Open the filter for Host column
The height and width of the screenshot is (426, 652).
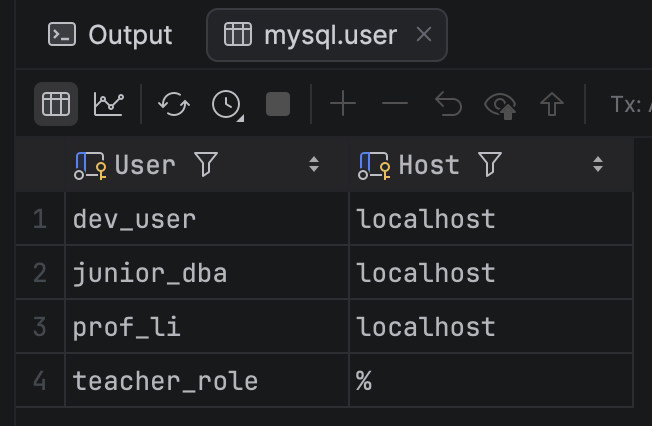(x=490, y=164)
